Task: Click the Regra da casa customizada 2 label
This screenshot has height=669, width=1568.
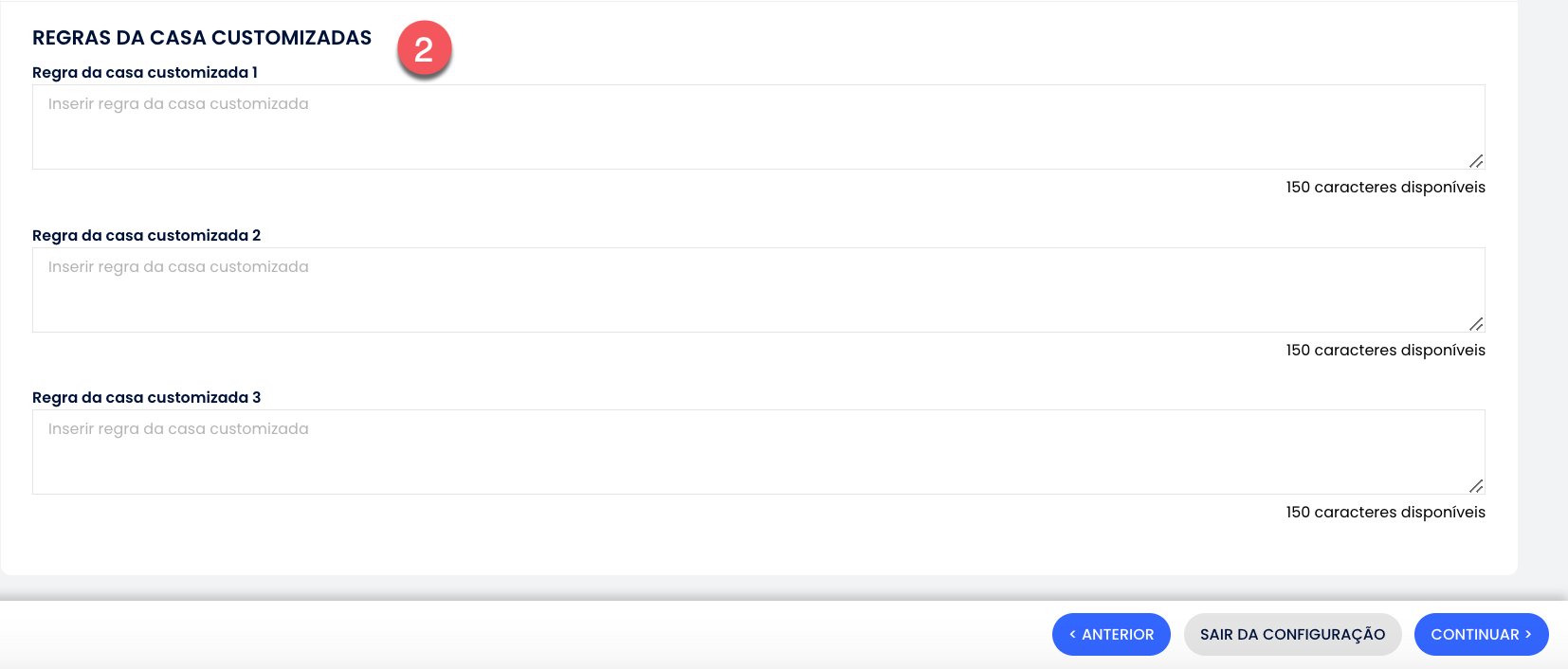Action: (x=146, y=235)
